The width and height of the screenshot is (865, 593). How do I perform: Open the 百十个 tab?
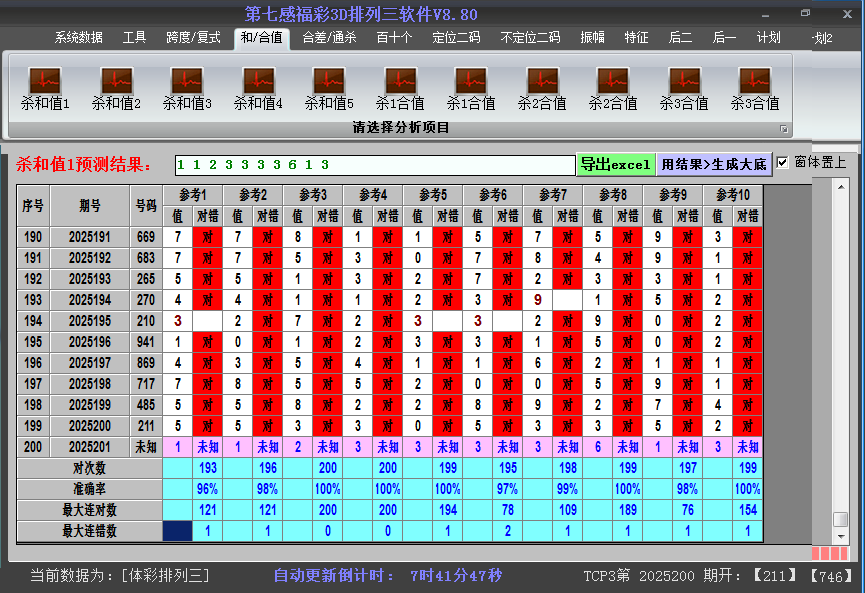coord(394,38)
